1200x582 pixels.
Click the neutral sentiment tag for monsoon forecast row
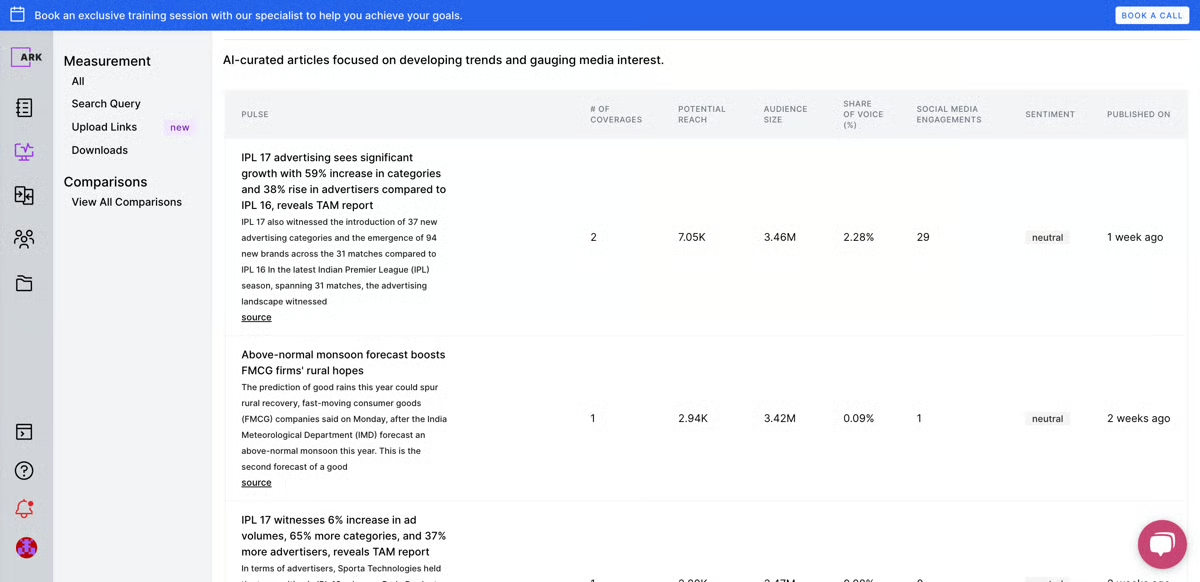(x=1047, y=419)
